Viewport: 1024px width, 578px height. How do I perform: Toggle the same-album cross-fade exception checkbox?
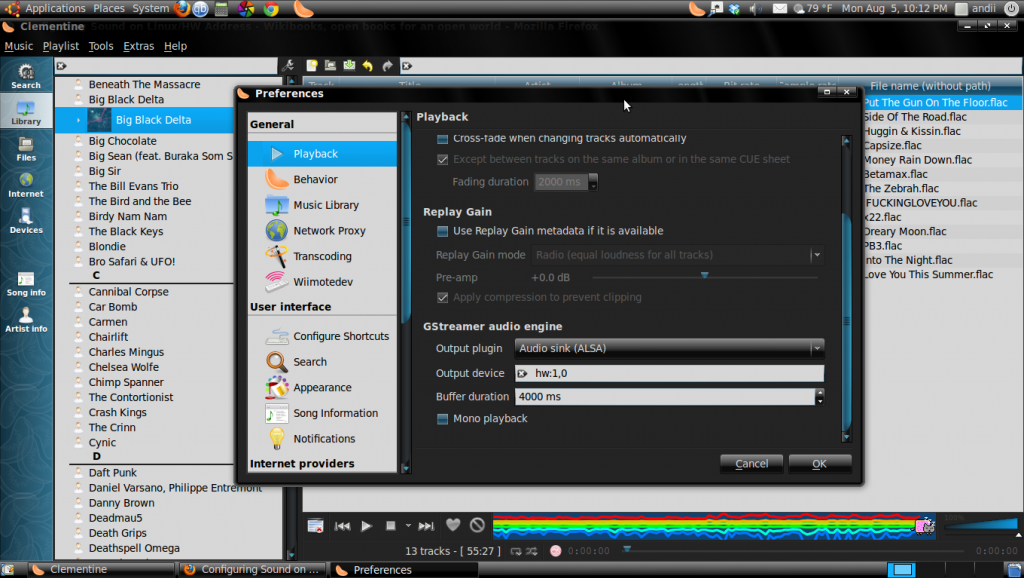pyautogui.click(x=442, y=159)
